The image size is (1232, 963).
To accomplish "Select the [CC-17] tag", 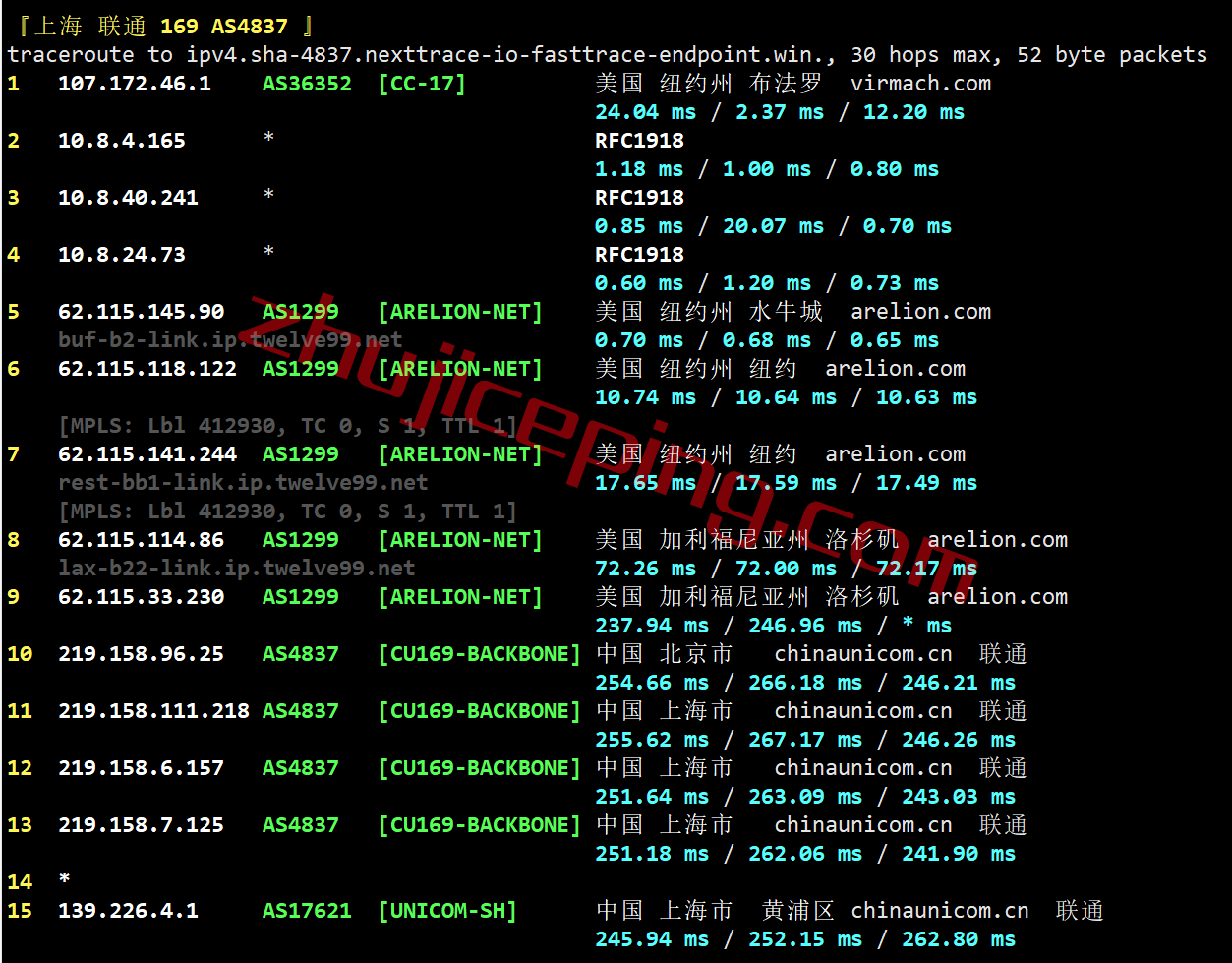I will pyautogui.click(x=423, y=84).
